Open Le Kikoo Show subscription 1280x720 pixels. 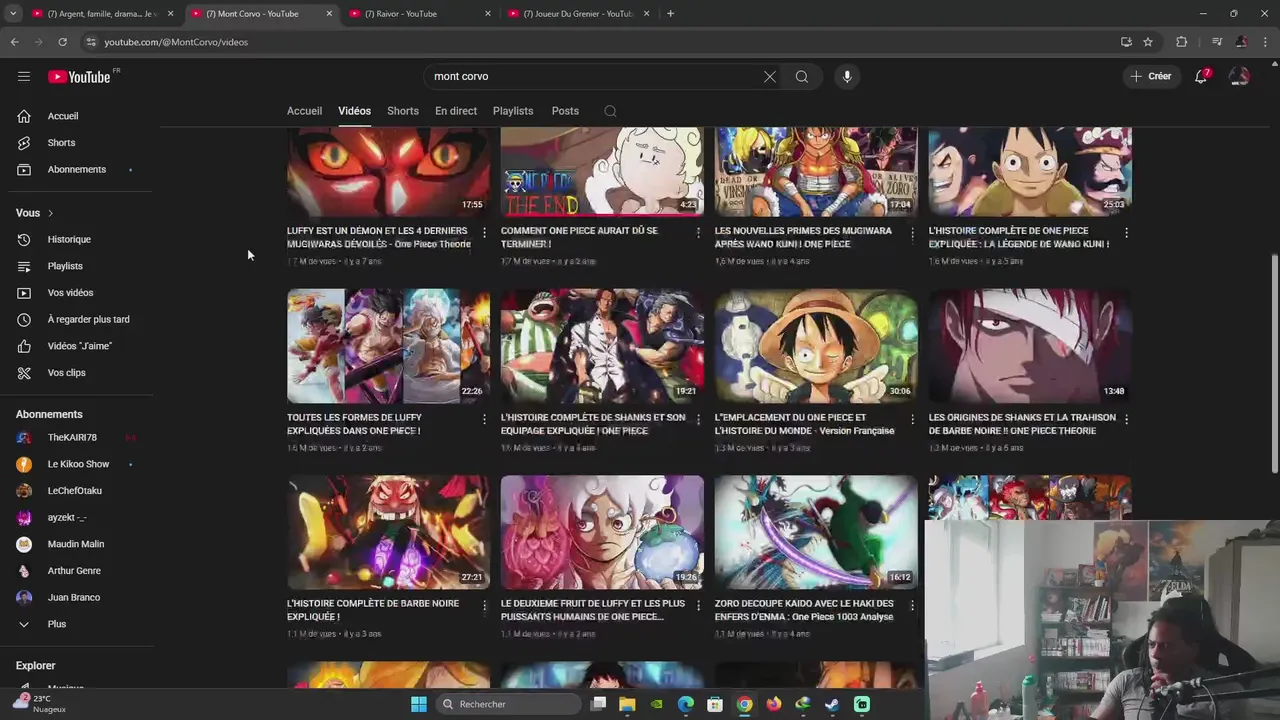pos(80,464)
